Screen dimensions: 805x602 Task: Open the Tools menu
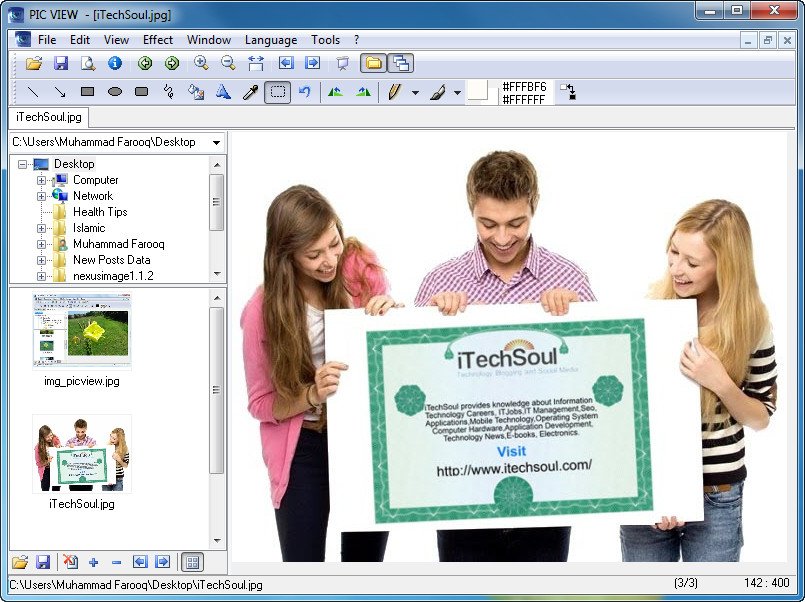tap(325, 40)
